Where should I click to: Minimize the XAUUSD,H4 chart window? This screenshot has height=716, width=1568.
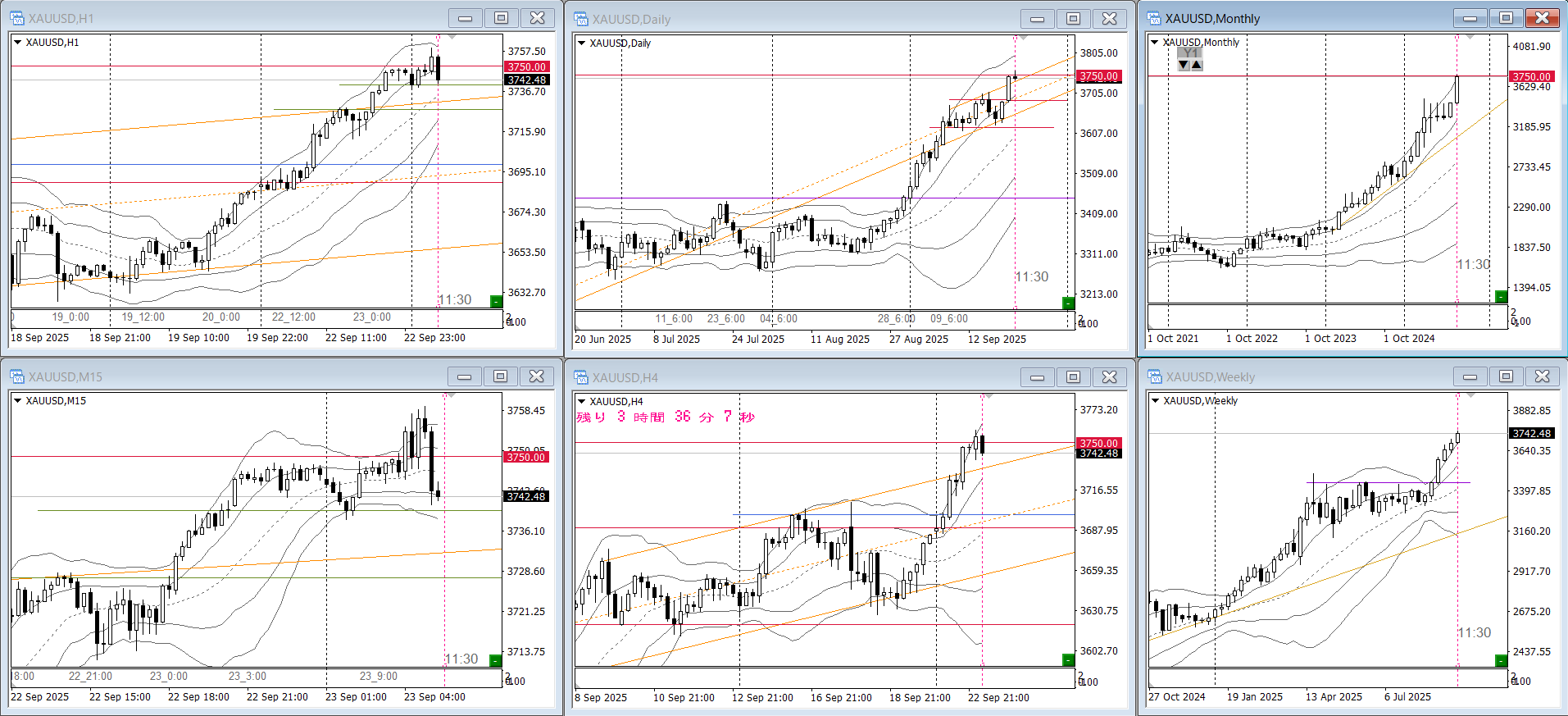pos(1037,377)
